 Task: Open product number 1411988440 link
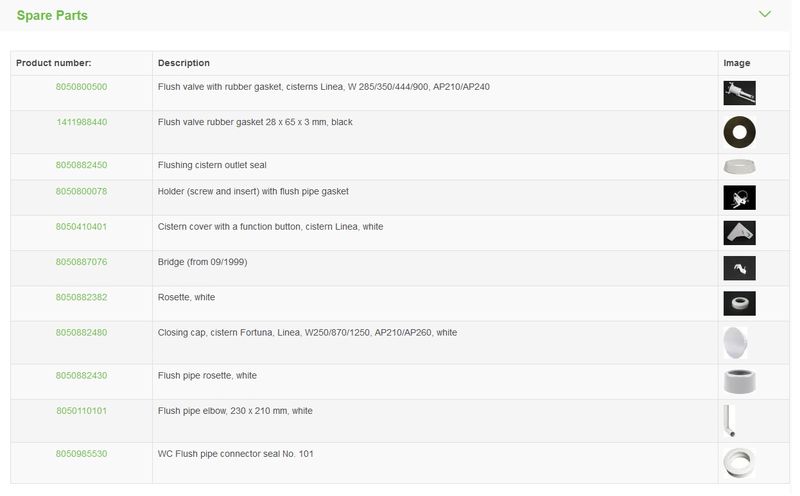point(81,122)
